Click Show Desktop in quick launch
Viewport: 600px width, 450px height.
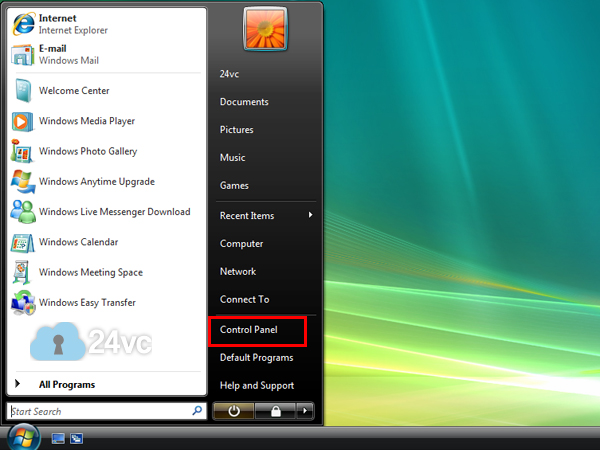pyautogui.click(x=58, y=439)
